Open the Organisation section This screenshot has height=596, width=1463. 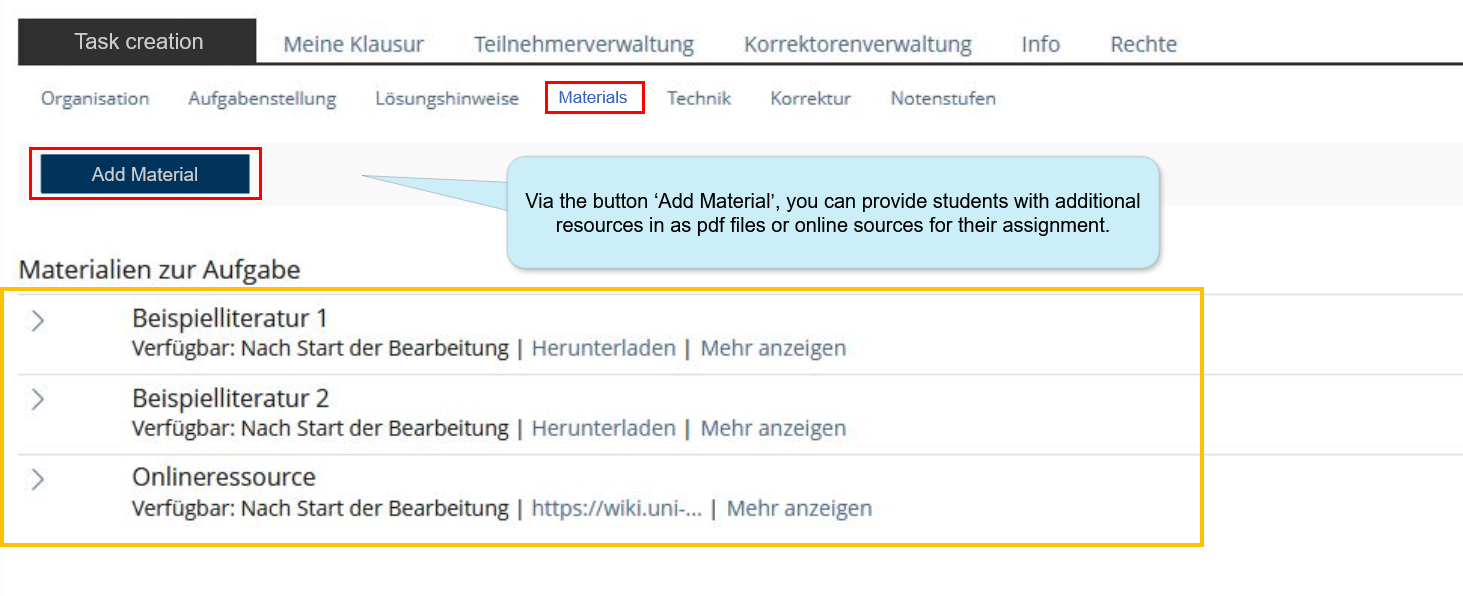pos(94,98)
